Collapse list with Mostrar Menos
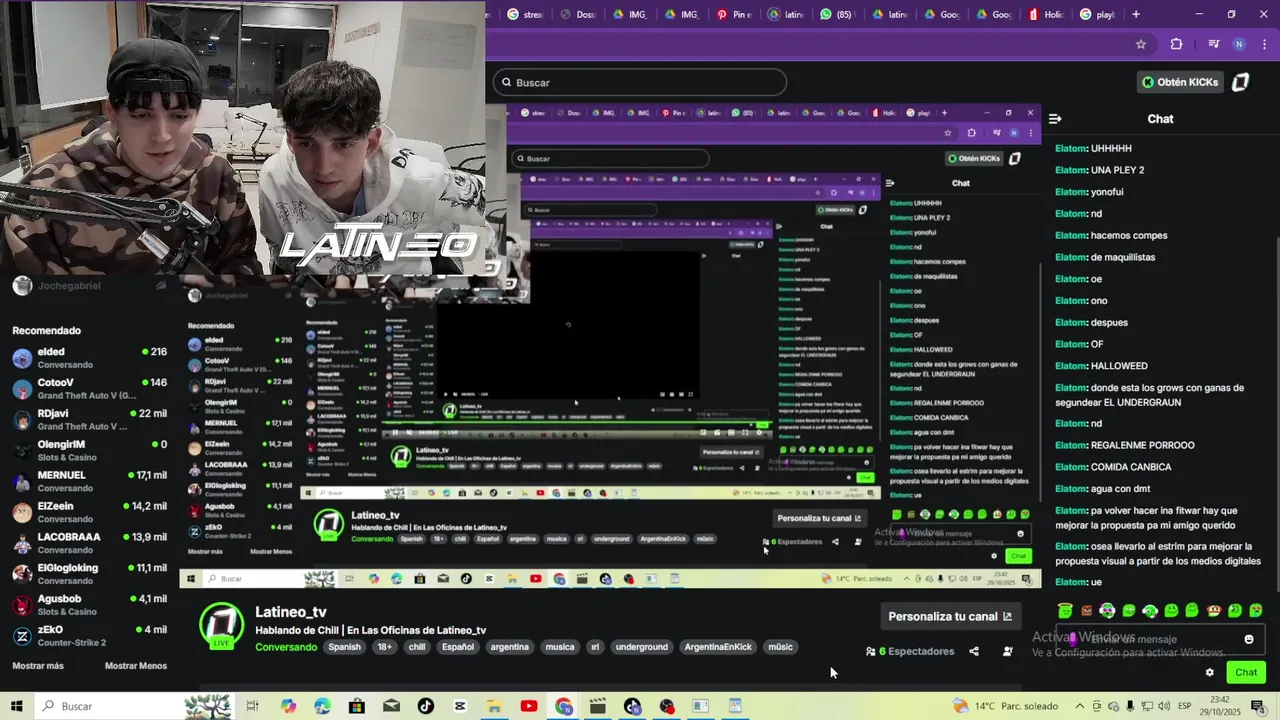 136,666
